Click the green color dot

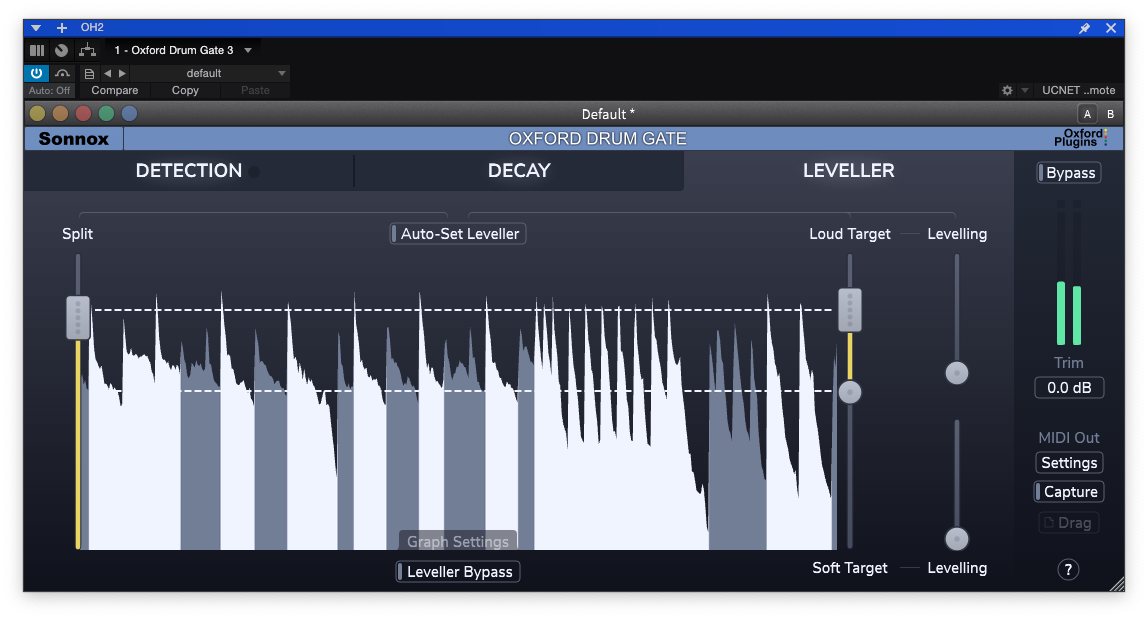pos(106,114)
